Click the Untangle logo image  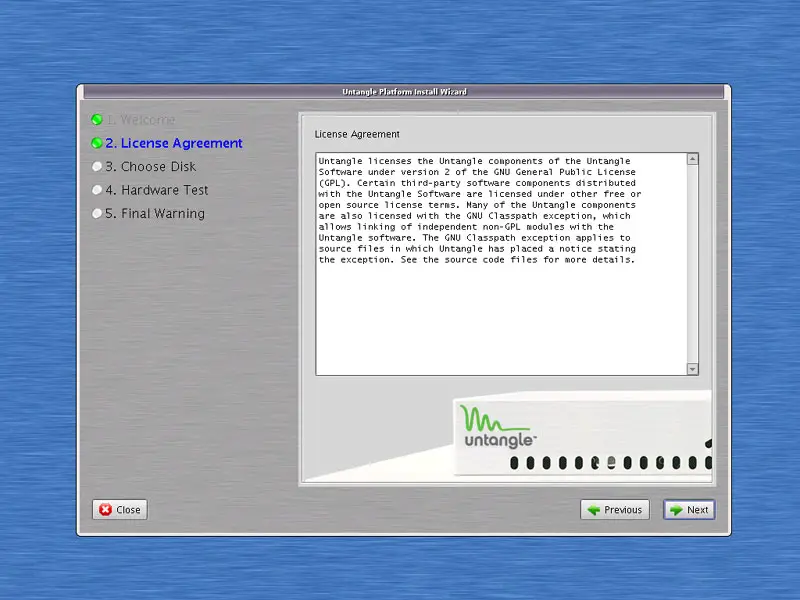pyautogui.click(x=498, y=427)
